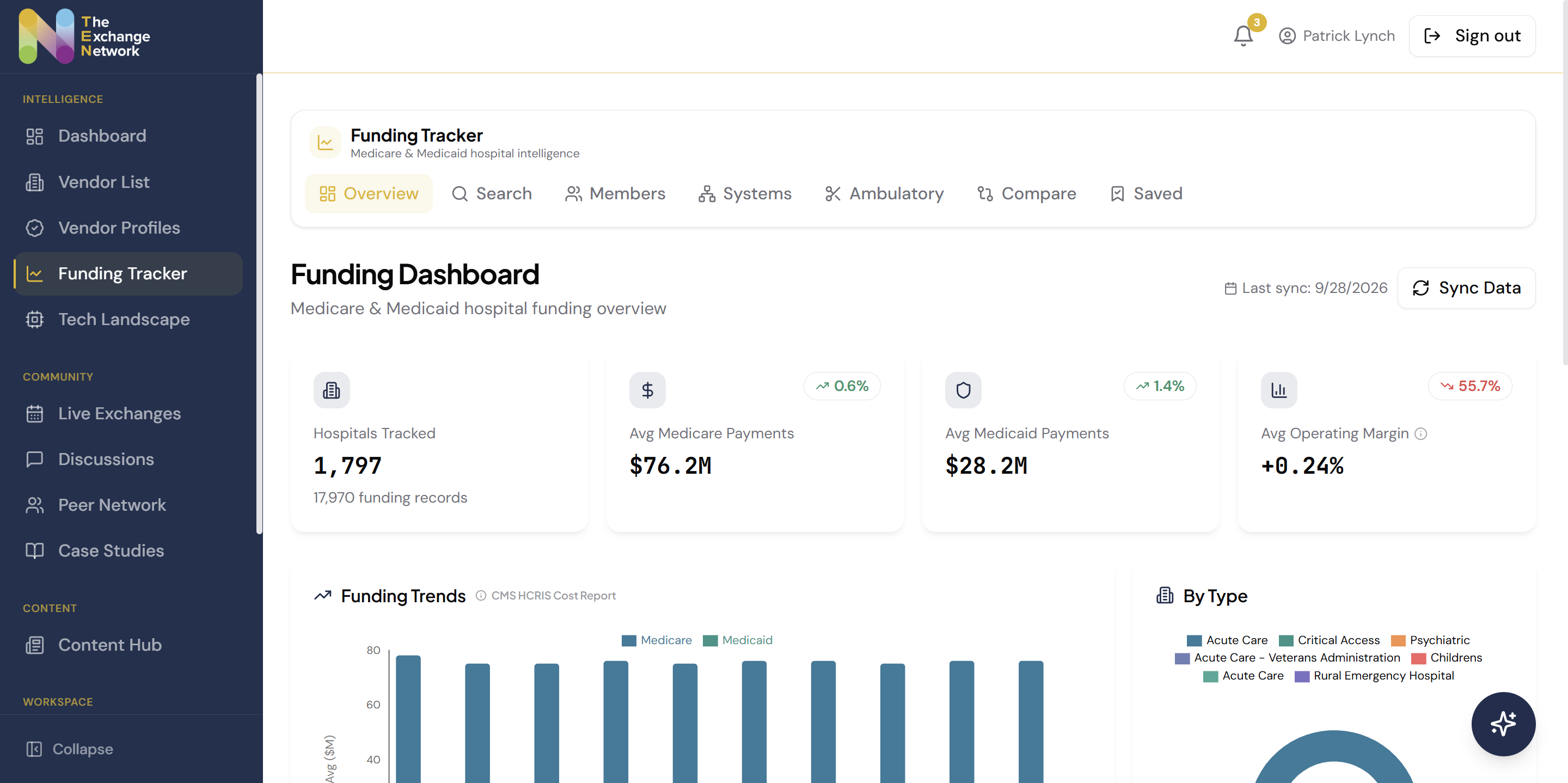This screenshot has width=1568, height=783.
Task: Open the Ambulatory tab
Action: click(884, 194)
